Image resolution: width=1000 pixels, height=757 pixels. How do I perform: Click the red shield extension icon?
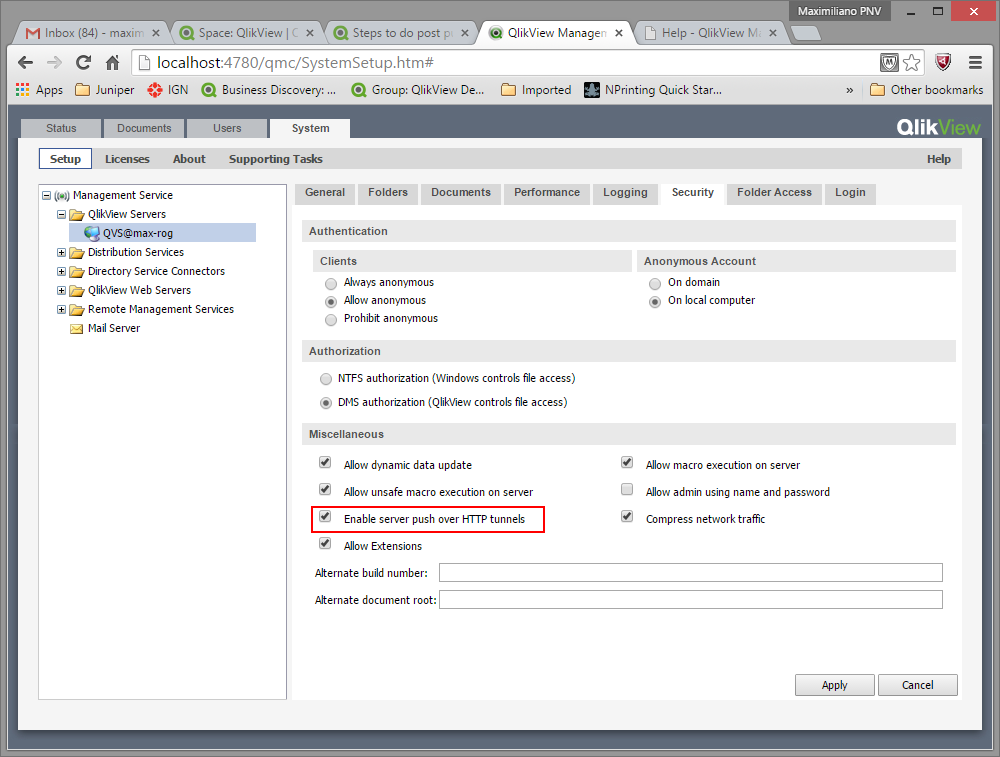tap(943, 62)
